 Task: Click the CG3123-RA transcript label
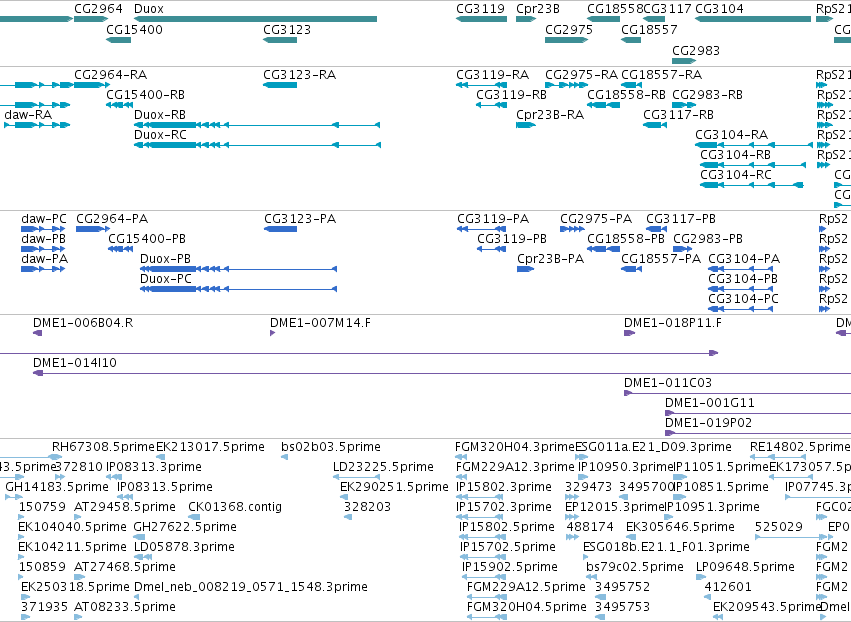pyautogui.click(x=300, y=75)
